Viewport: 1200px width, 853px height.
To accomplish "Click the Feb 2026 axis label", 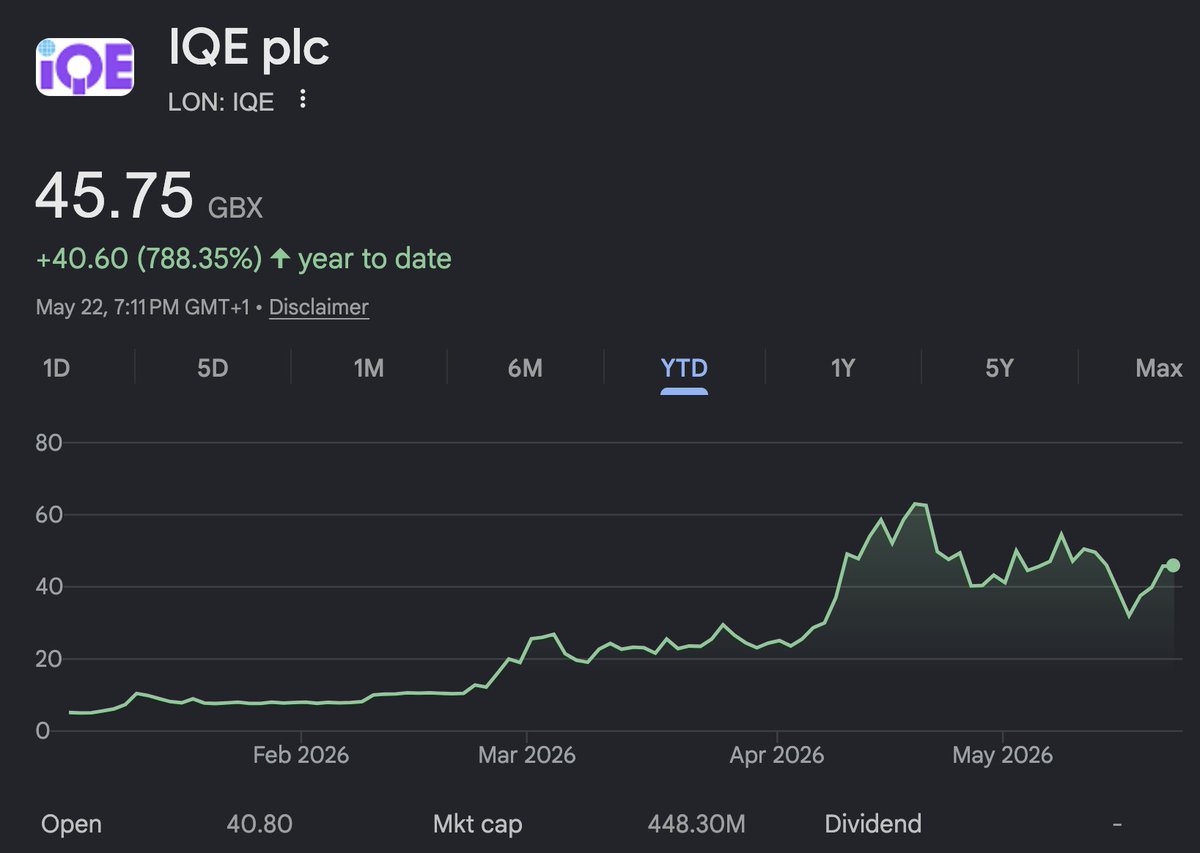I will [x=301, y=754].
